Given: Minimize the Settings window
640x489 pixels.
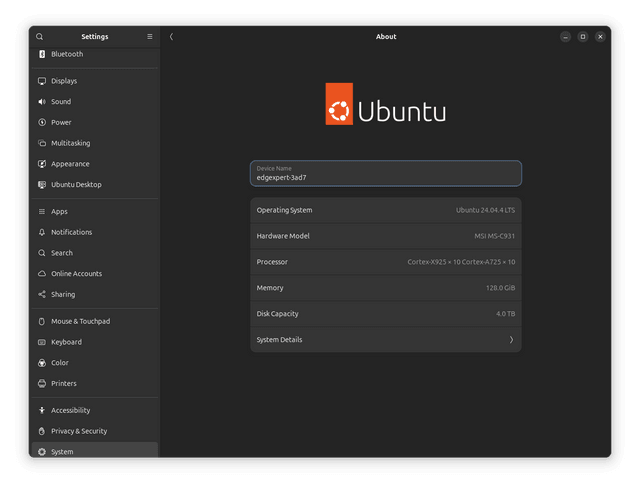Looking at the screenshot, I should [x=565, y=37].
